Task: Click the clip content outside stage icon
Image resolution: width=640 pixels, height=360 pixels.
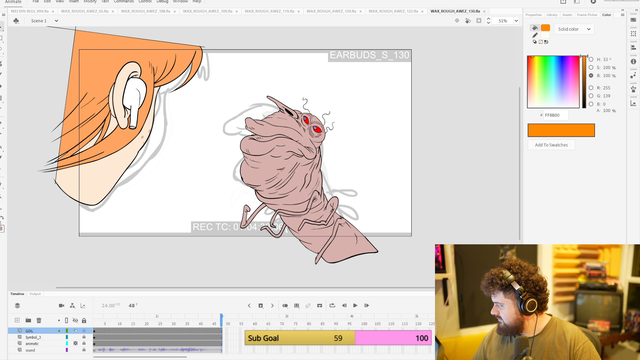Action: click(479, 21)
